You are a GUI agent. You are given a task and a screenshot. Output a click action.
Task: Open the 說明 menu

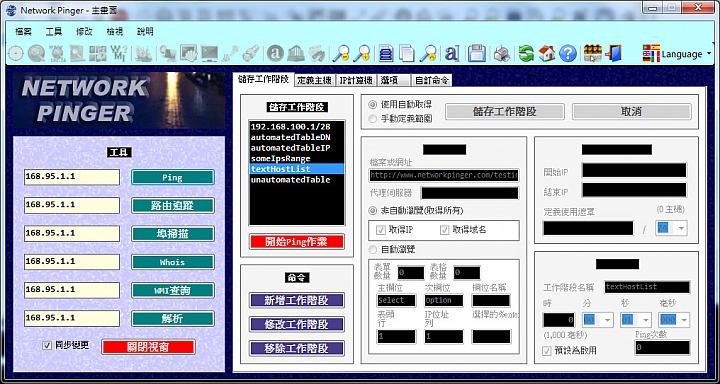pyautogui.click(x=145, y=32)
